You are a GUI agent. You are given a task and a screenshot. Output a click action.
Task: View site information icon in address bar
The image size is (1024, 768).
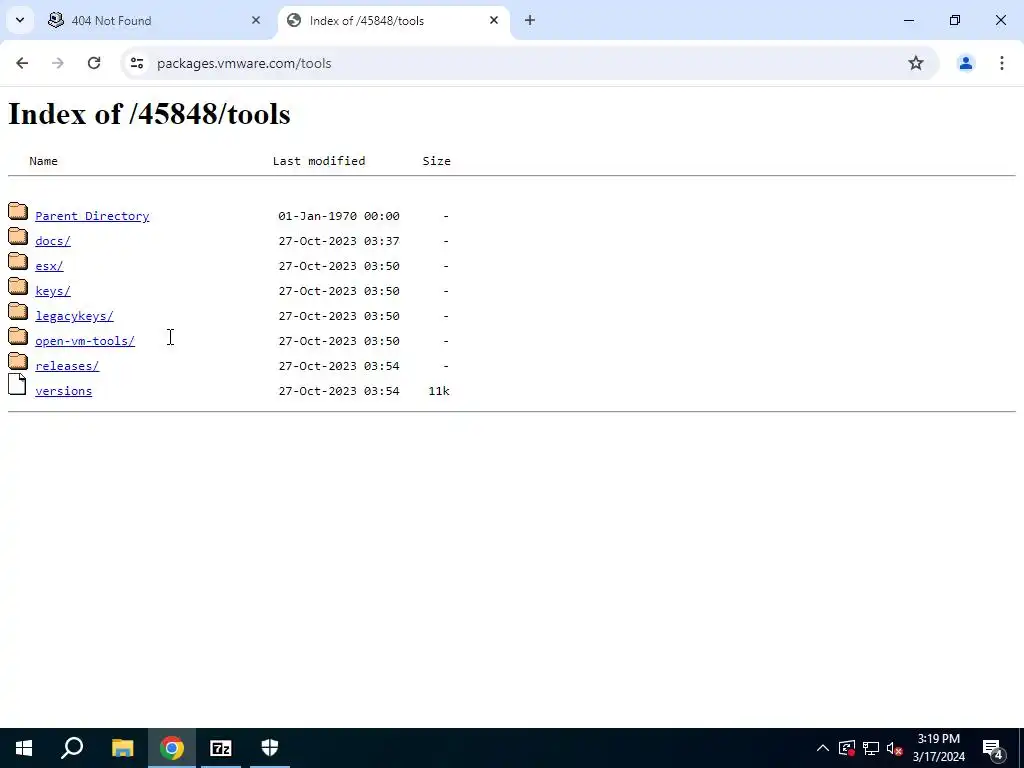136,63
